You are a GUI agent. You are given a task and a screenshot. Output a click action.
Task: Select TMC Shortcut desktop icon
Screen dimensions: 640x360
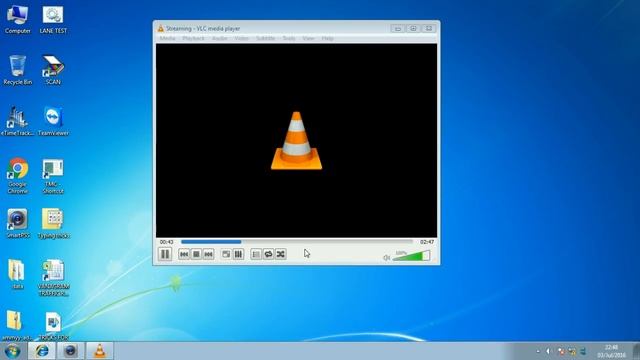[53, 176]
